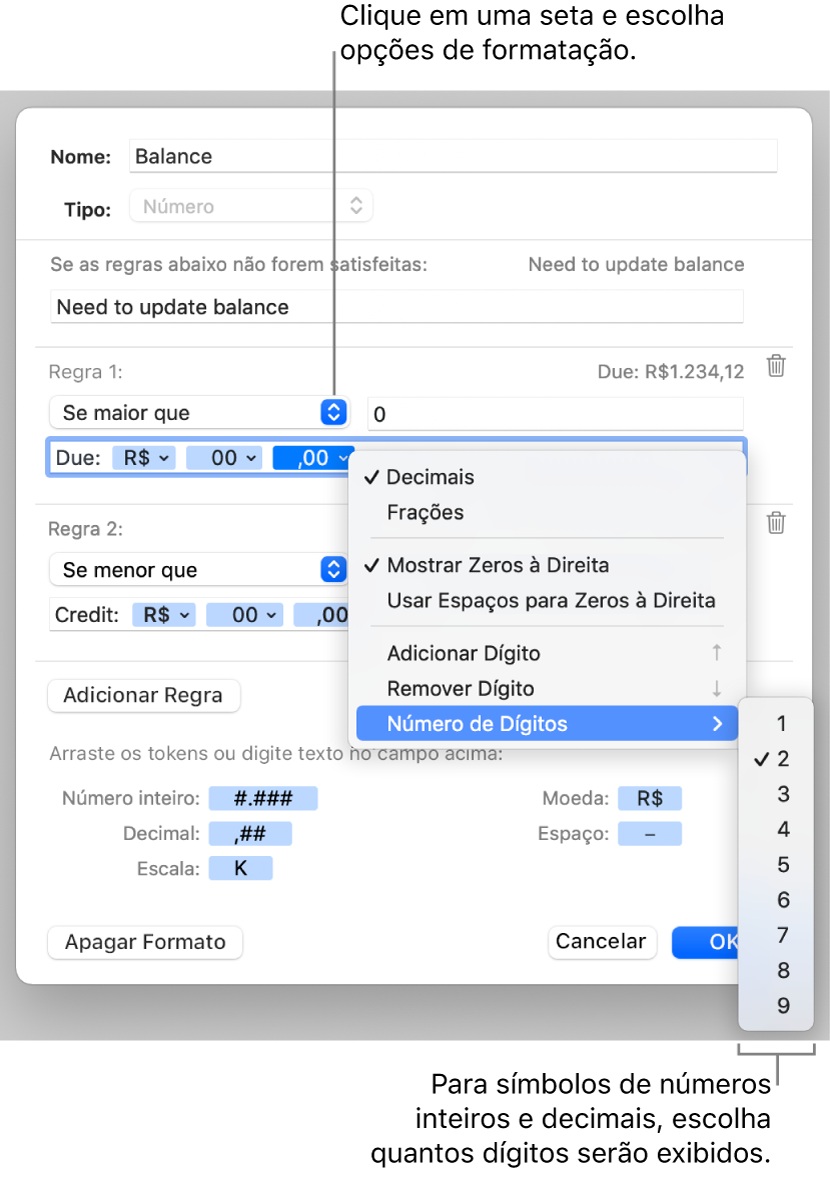This screenshot has width=830, height=1178.
Task: Select 1 digit in the submenu
Action: [x=777, y=723]
